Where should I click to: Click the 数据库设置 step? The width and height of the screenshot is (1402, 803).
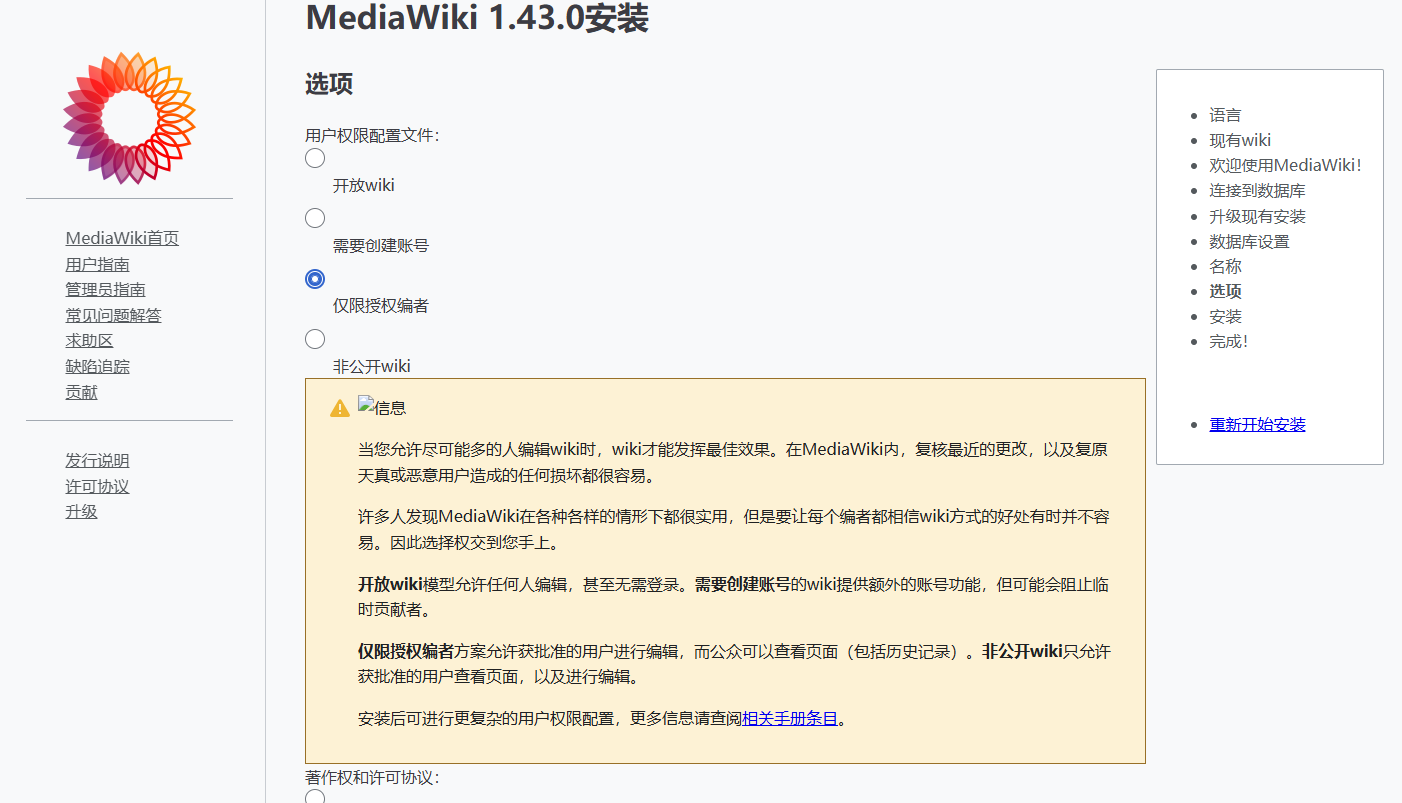point(1249,241)
